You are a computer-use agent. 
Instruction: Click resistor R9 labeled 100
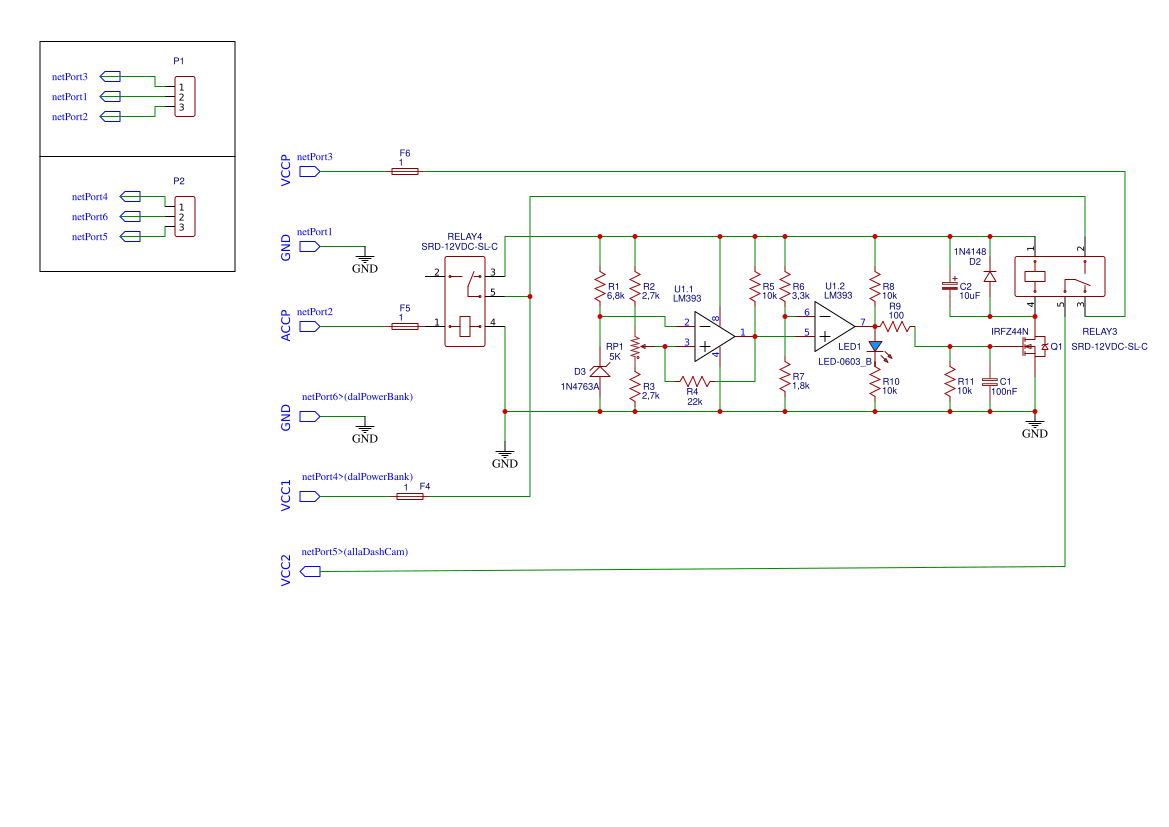[895, 325]
